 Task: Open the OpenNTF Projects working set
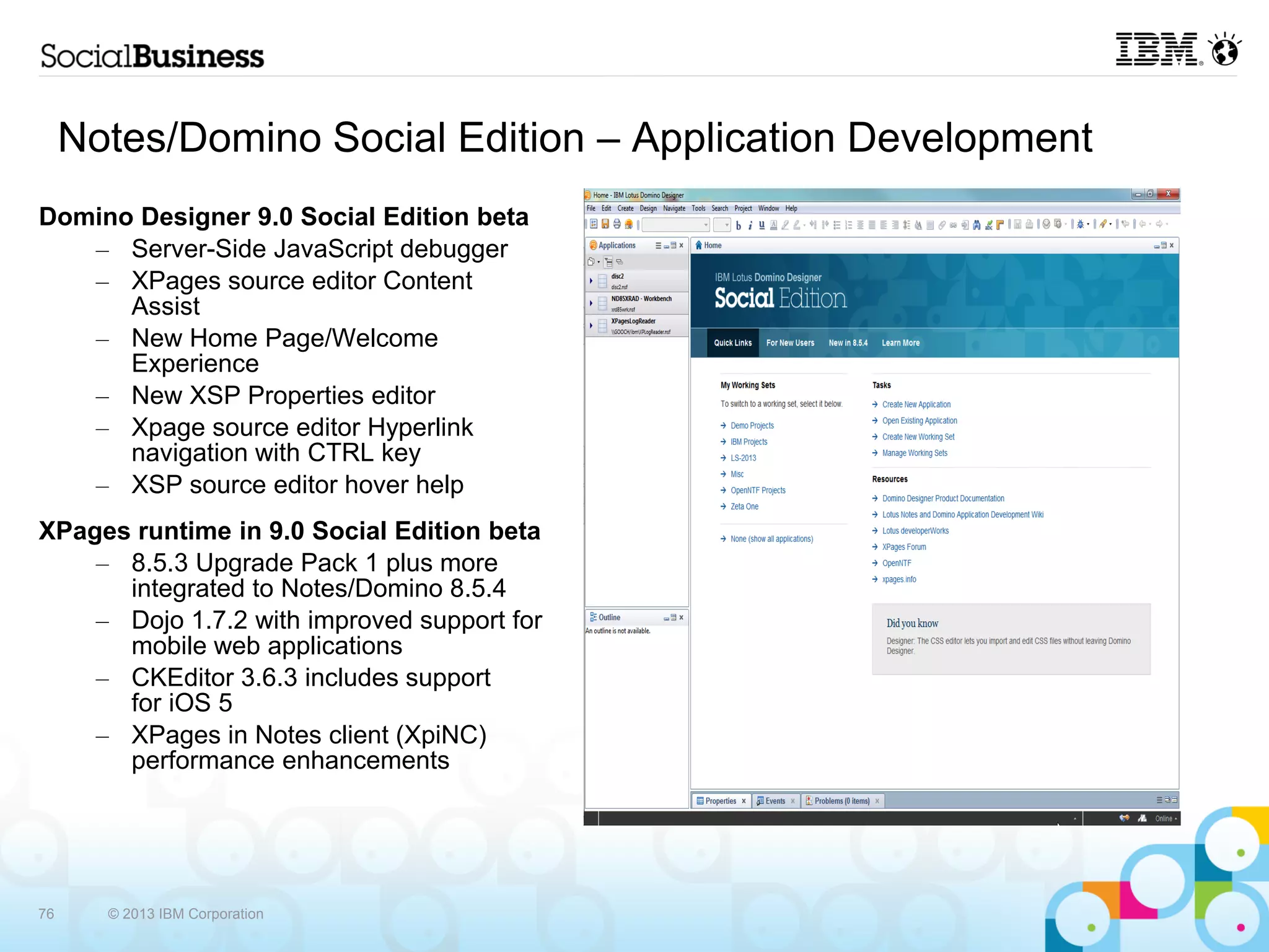pyautogui.click(x=758, y=490)
